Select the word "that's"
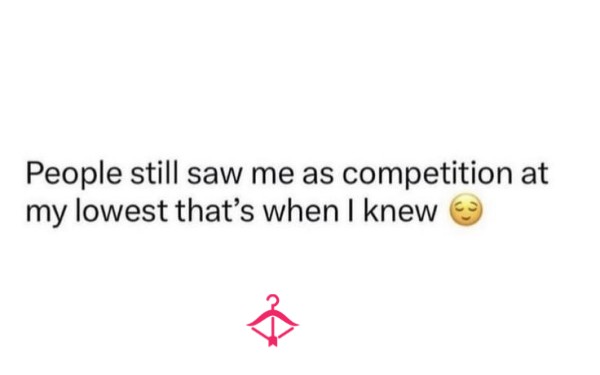 point(215,210)
